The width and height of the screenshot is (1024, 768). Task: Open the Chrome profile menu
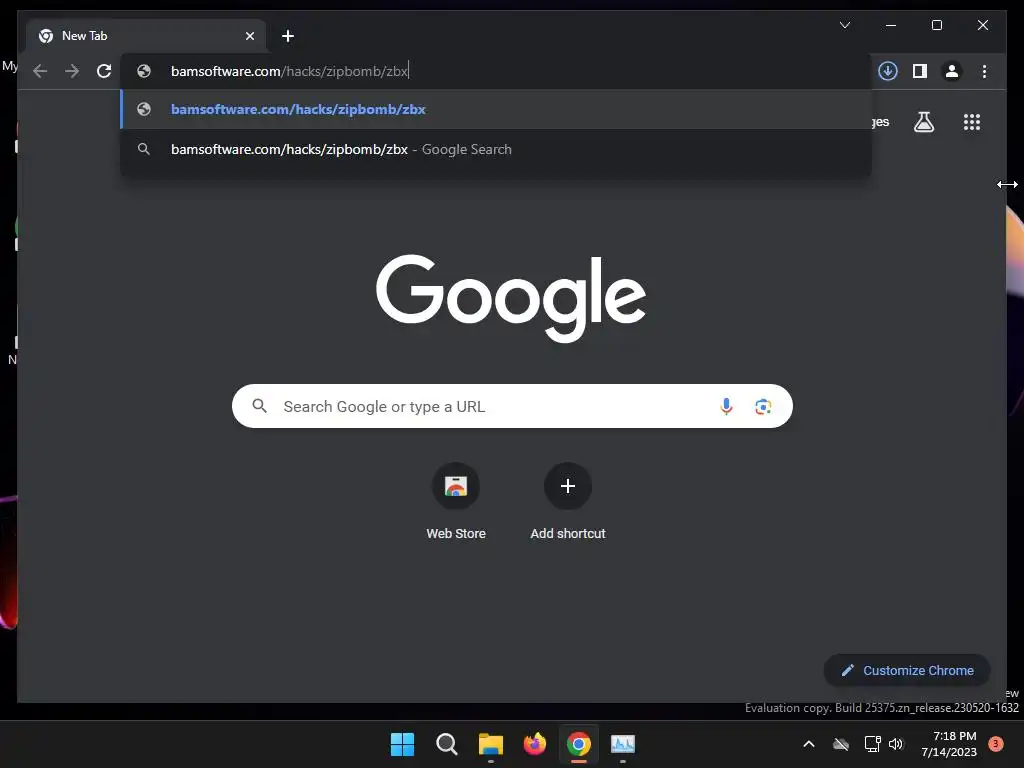952,71
